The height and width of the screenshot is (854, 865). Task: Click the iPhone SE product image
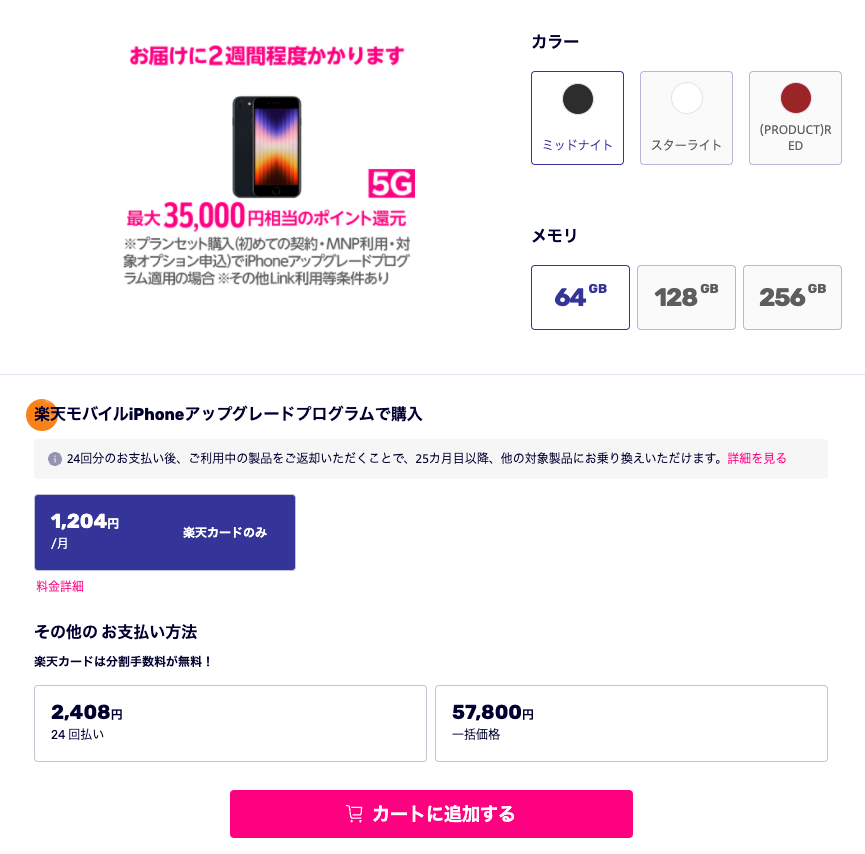(267, 147)
